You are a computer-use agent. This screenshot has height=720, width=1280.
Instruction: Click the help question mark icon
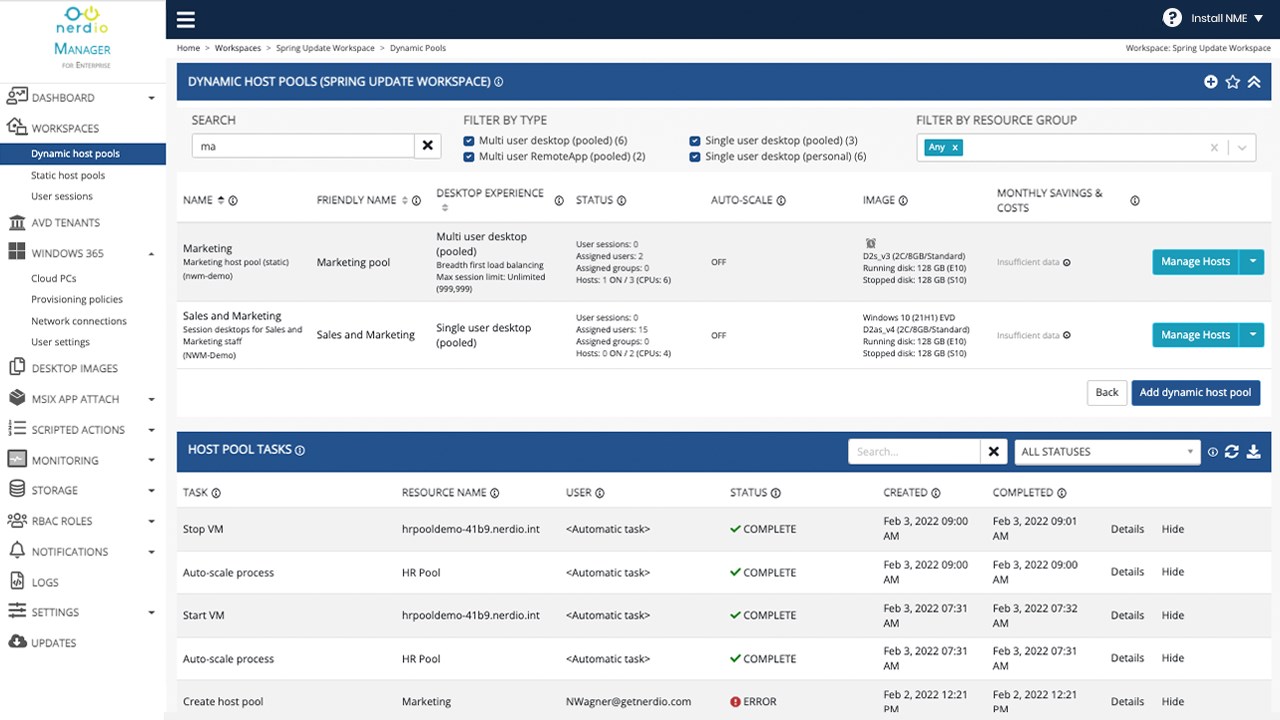(1172, 18)
